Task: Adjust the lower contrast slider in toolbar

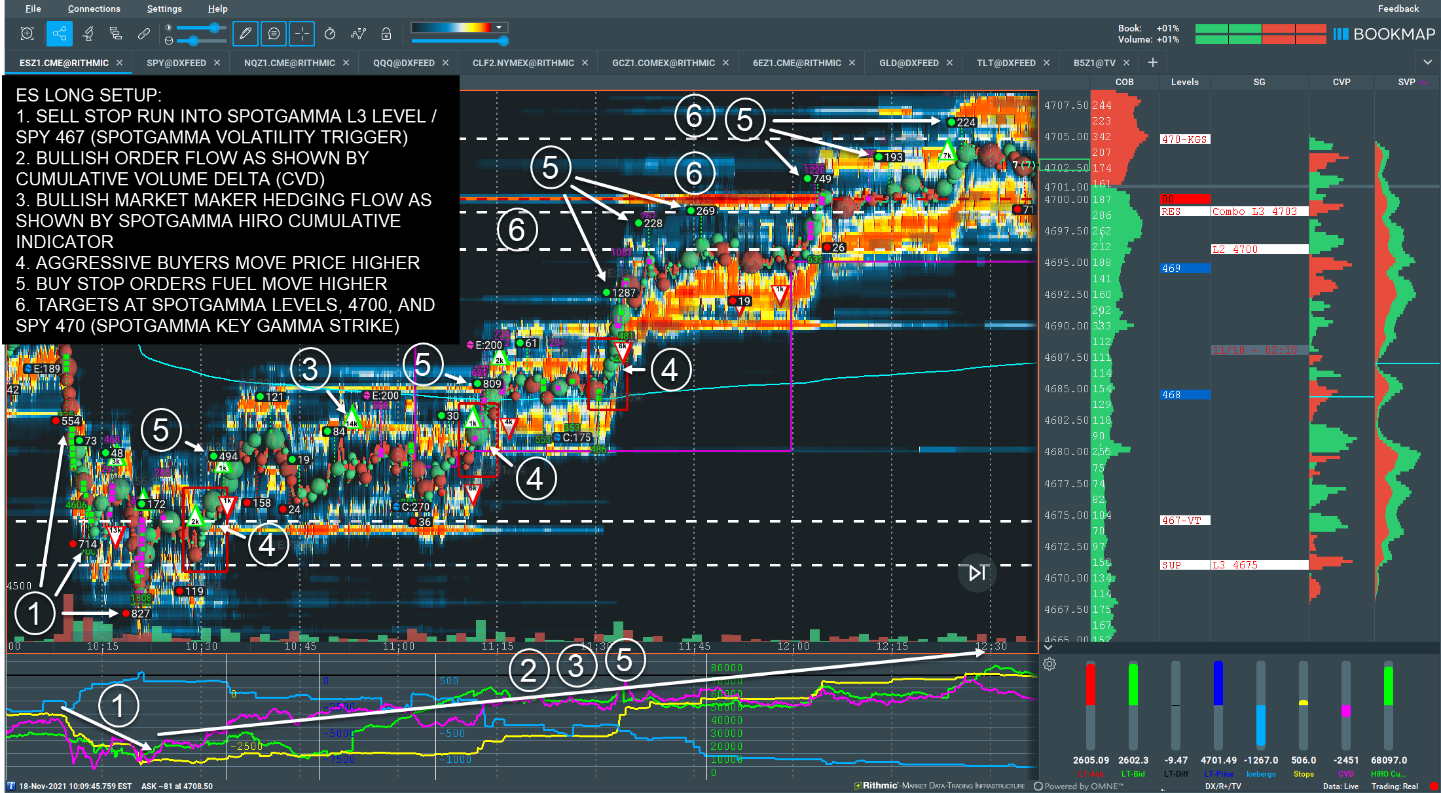Action: [x=200, y=41]
